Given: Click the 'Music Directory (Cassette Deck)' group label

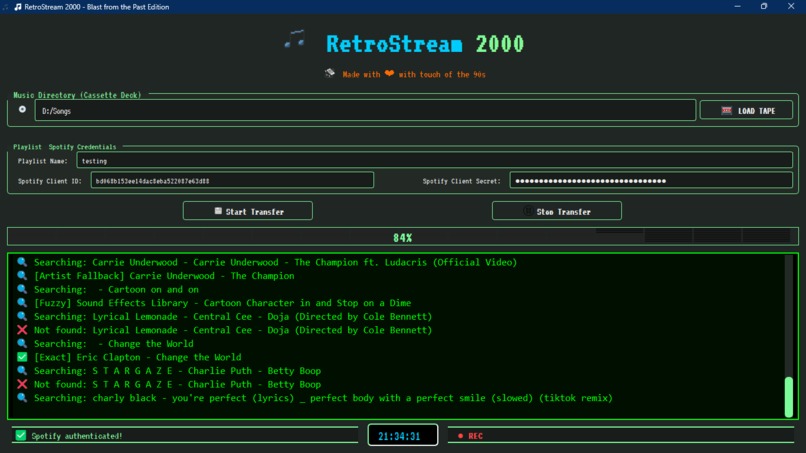Looking at the screenshot, I should [x=77, y=95].
